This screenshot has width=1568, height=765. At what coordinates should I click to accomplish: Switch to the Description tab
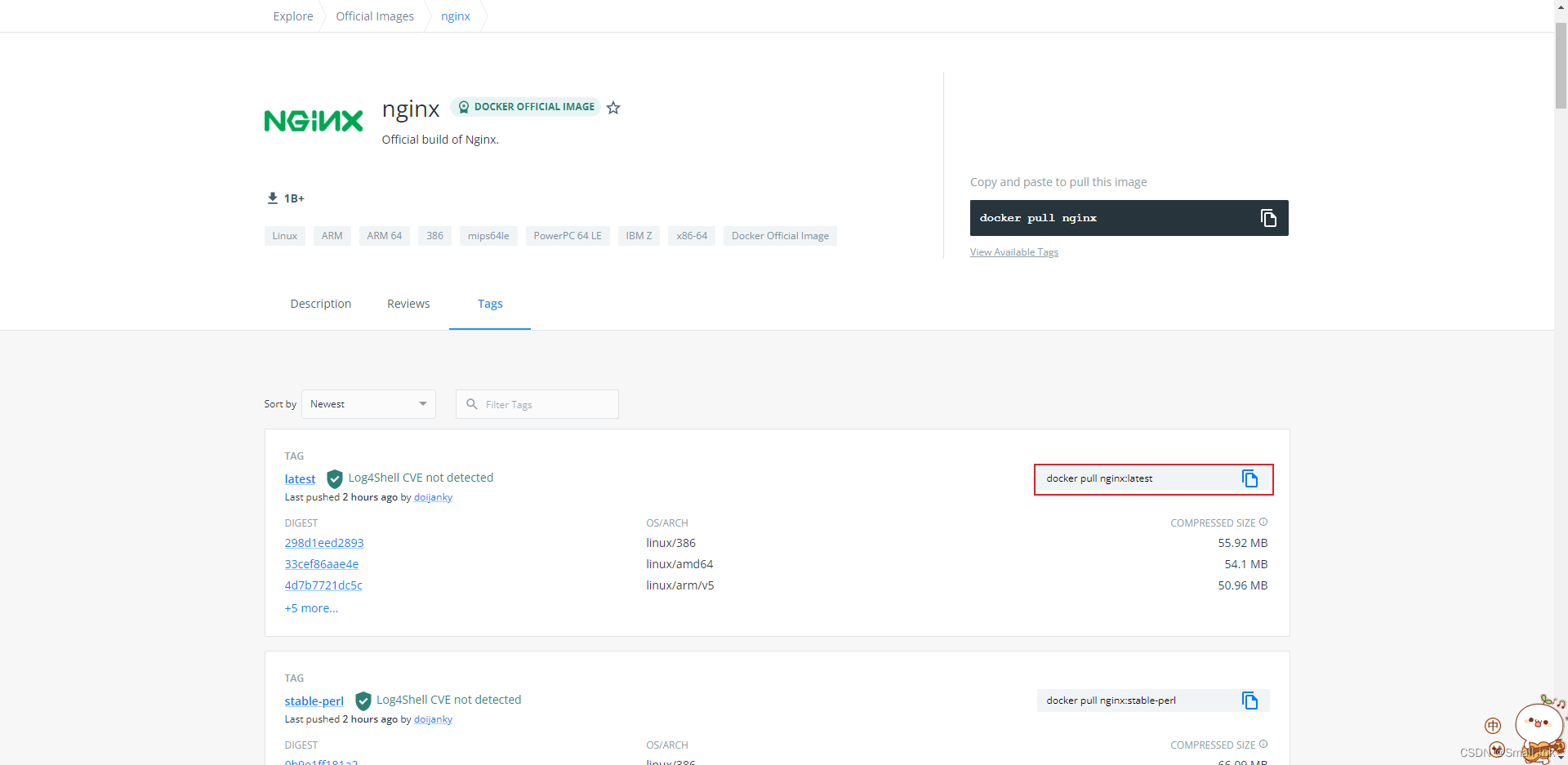tap(321, 304)
